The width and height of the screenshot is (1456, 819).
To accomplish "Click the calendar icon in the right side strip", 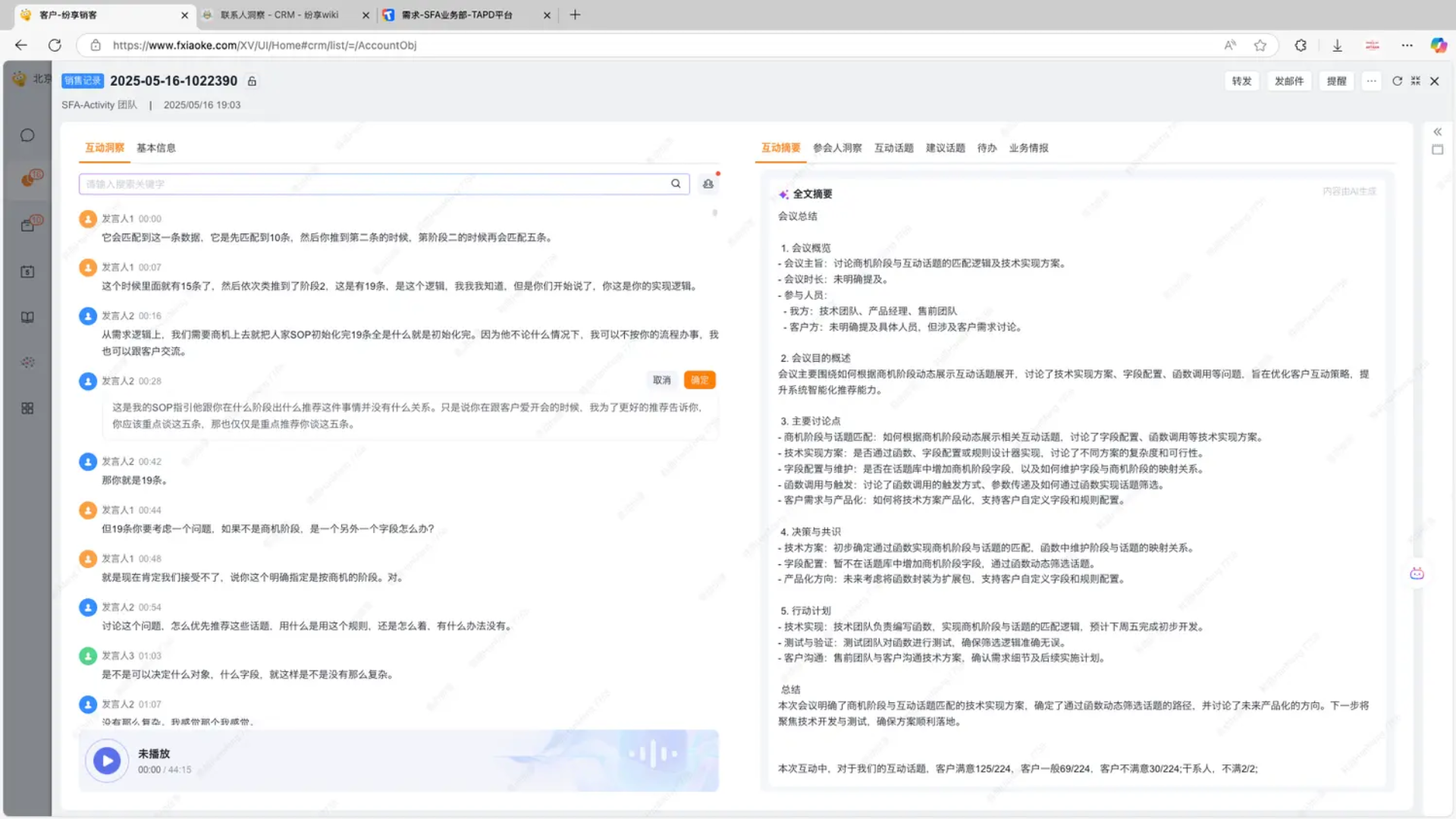I will [1437, 150].
